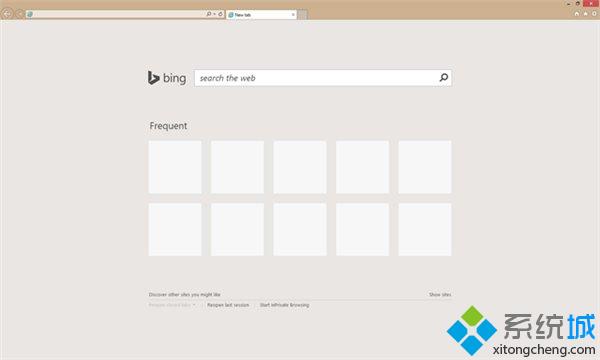This screenshot has width=600, height=360.
Task: Open the first Frequent tile in bottom row
Action: click(x=175, y=230)
